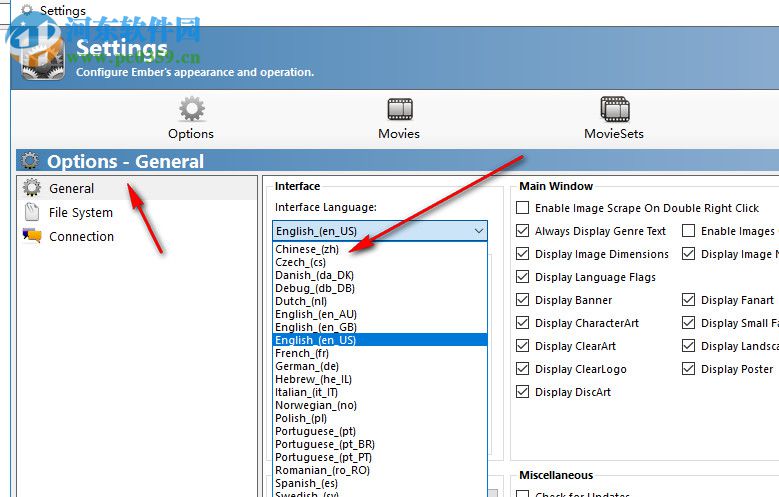Choose Hebrew_(he_IL) from language list
The width and height of the screenshot is (779, 497).
380,379
